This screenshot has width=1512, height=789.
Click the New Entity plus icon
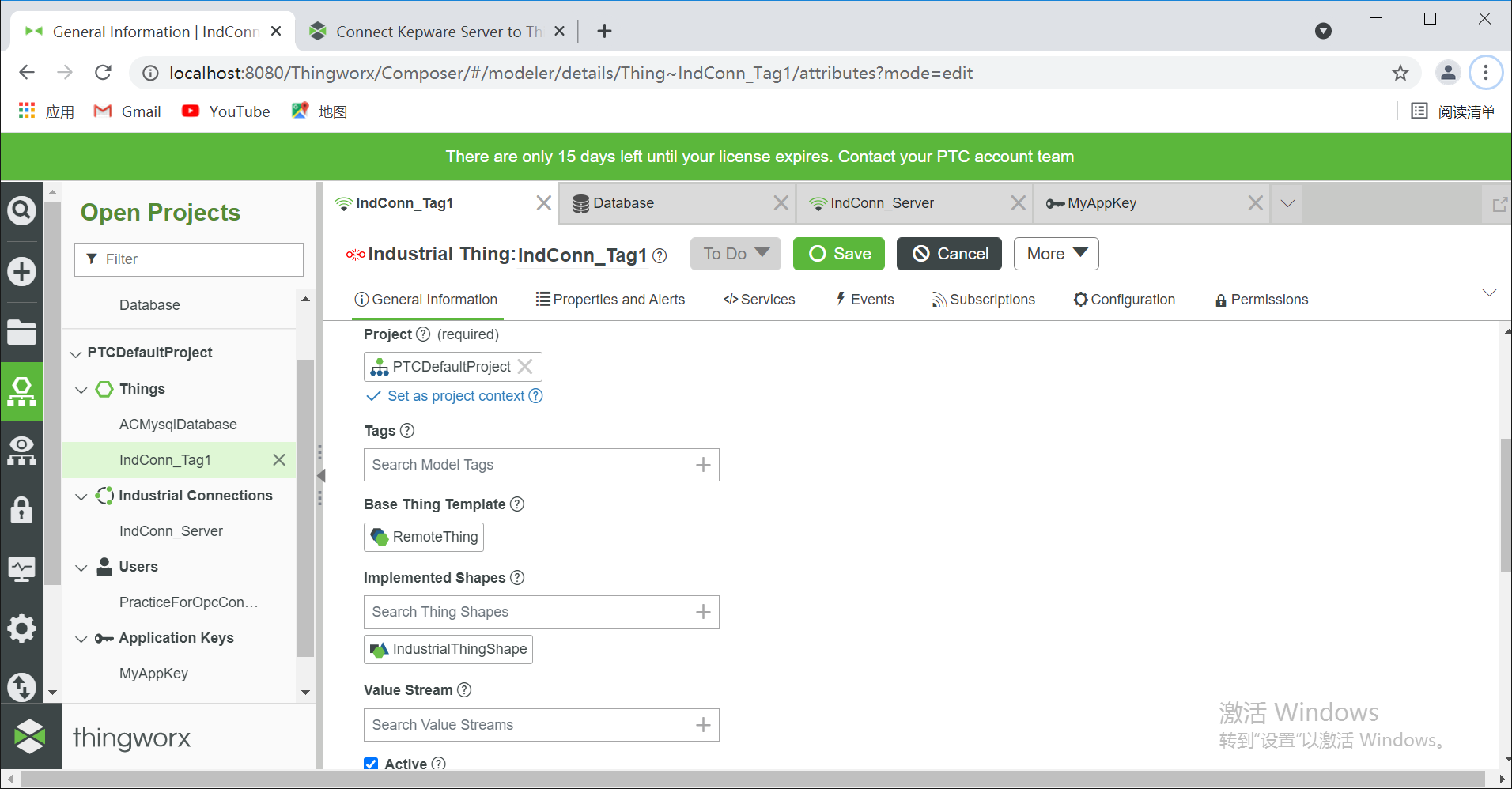(21, 271)
